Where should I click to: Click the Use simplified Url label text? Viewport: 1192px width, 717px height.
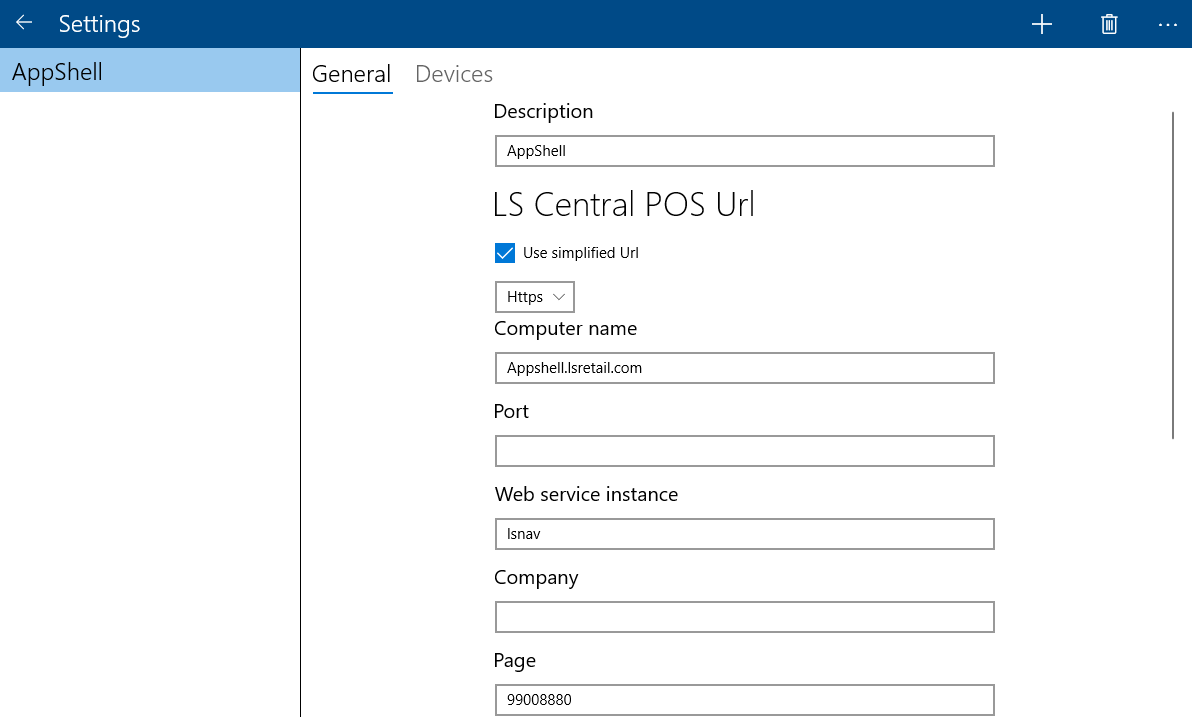pyautogui.click(x=581, y=252)
